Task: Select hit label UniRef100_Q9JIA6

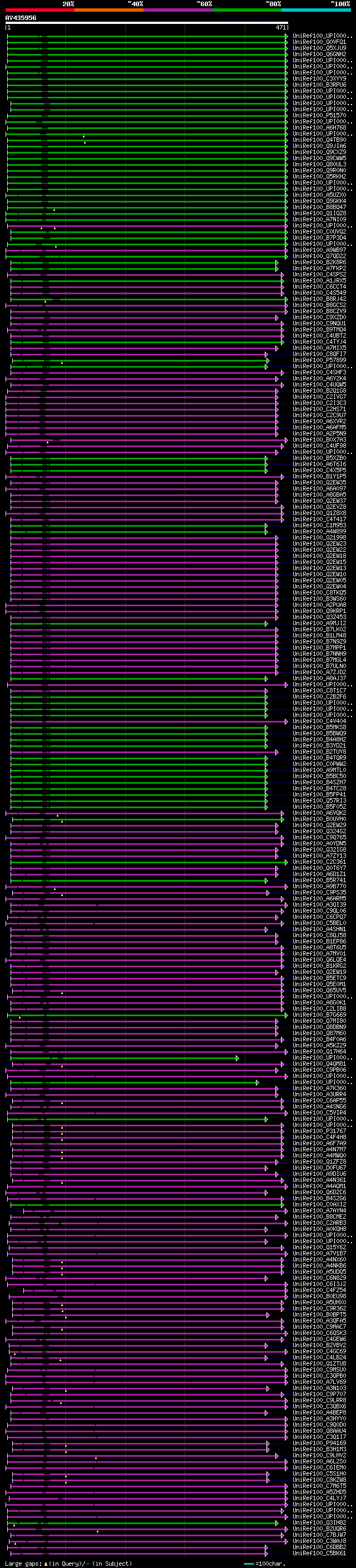Action: [319, 146]
